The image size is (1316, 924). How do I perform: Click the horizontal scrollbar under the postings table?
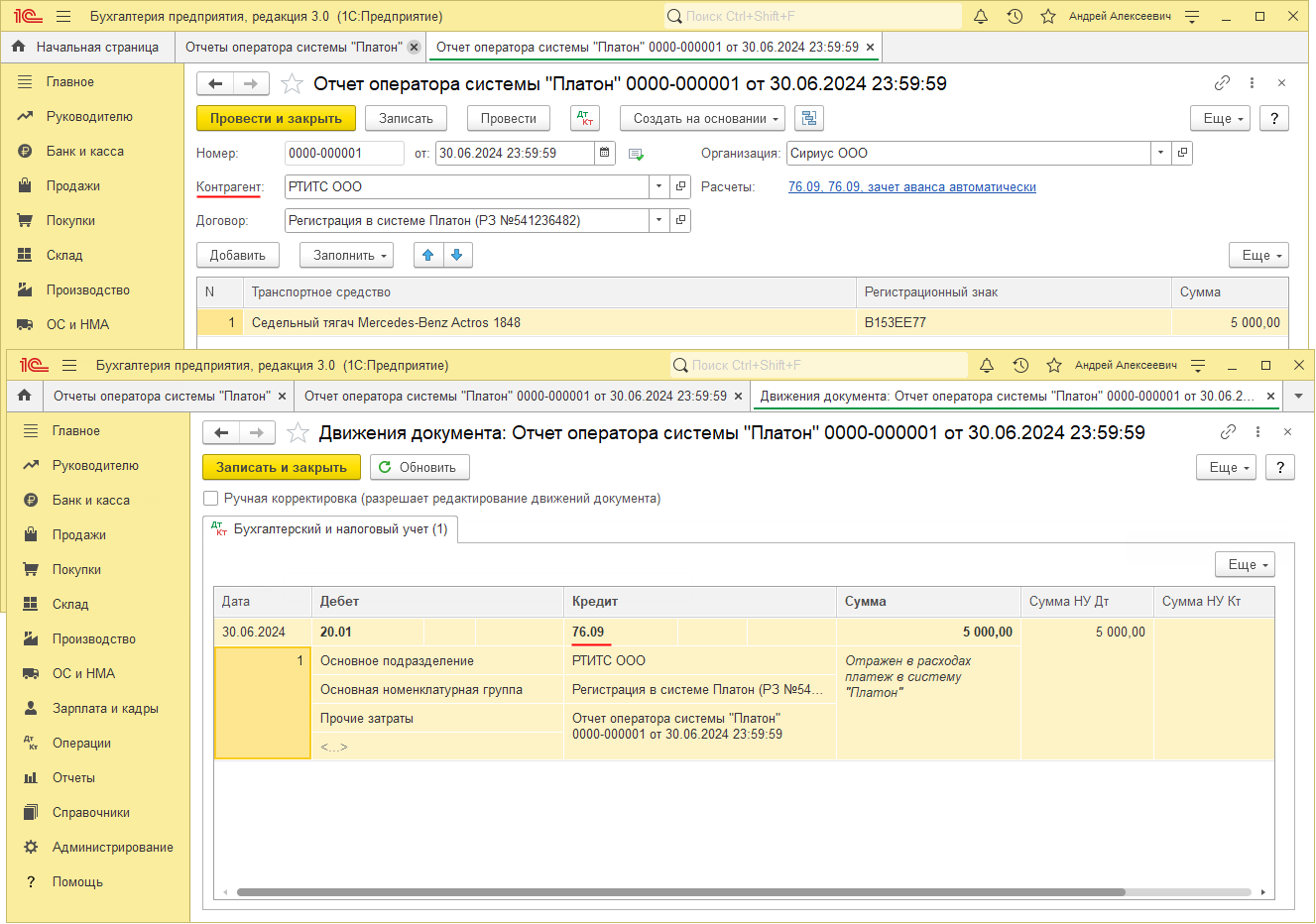[x=680, y=892]
